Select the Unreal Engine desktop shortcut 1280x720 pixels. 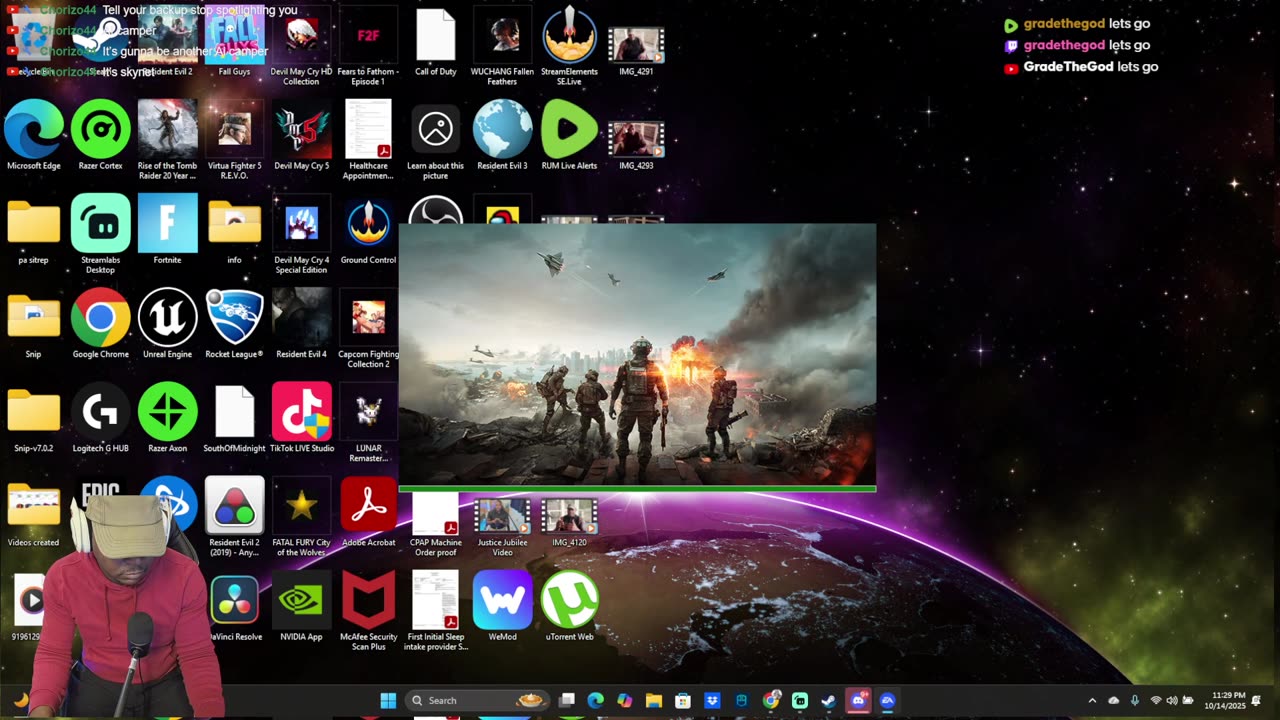click(x=167, y=324)
